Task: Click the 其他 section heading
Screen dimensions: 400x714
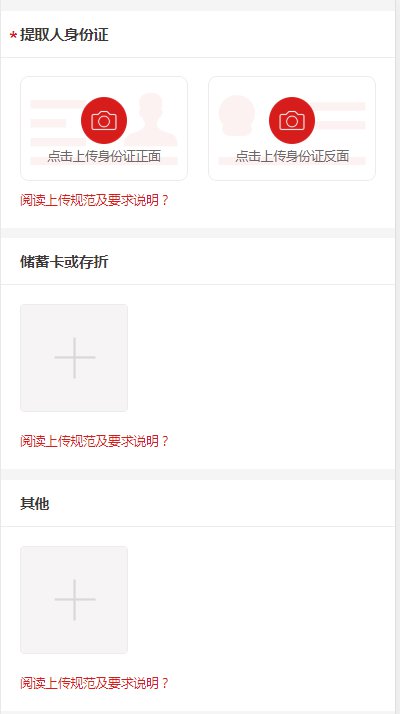Action: 35,504
